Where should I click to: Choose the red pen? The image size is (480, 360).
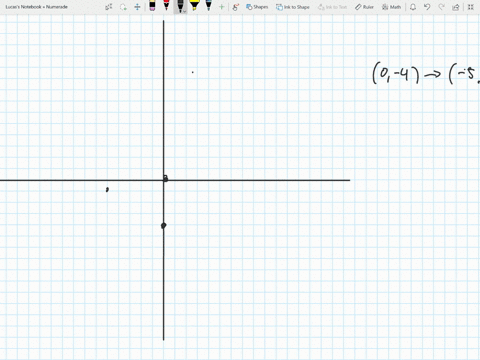[166, 6]
